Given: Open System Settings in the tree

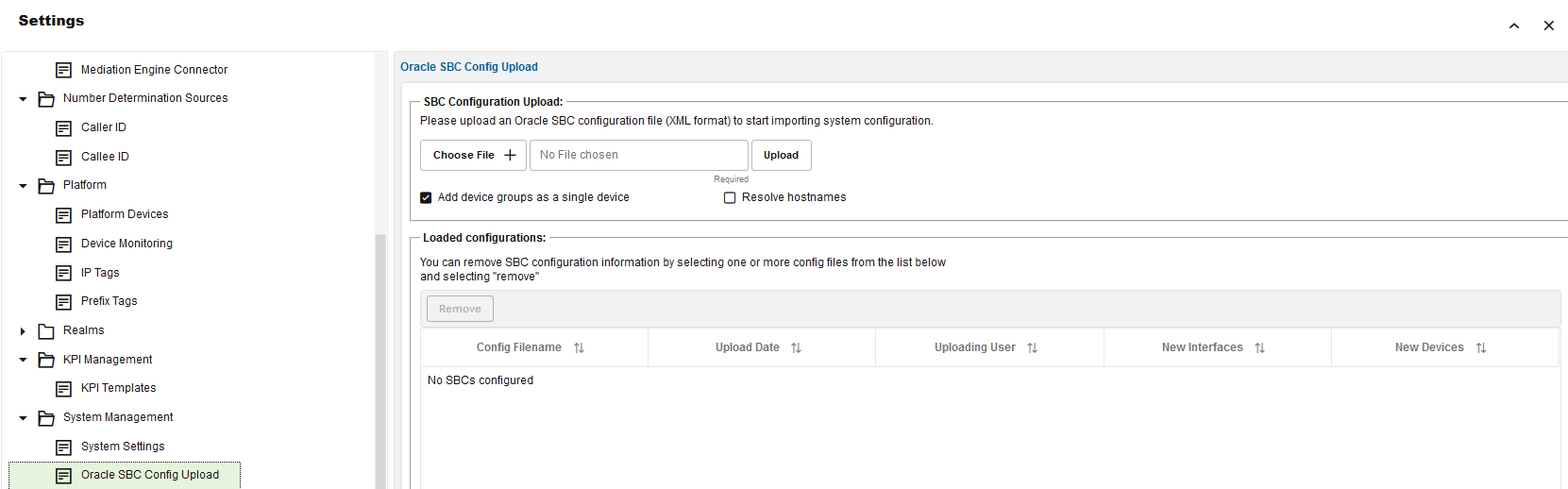Looking at the screenshot, I should point(123,447).
